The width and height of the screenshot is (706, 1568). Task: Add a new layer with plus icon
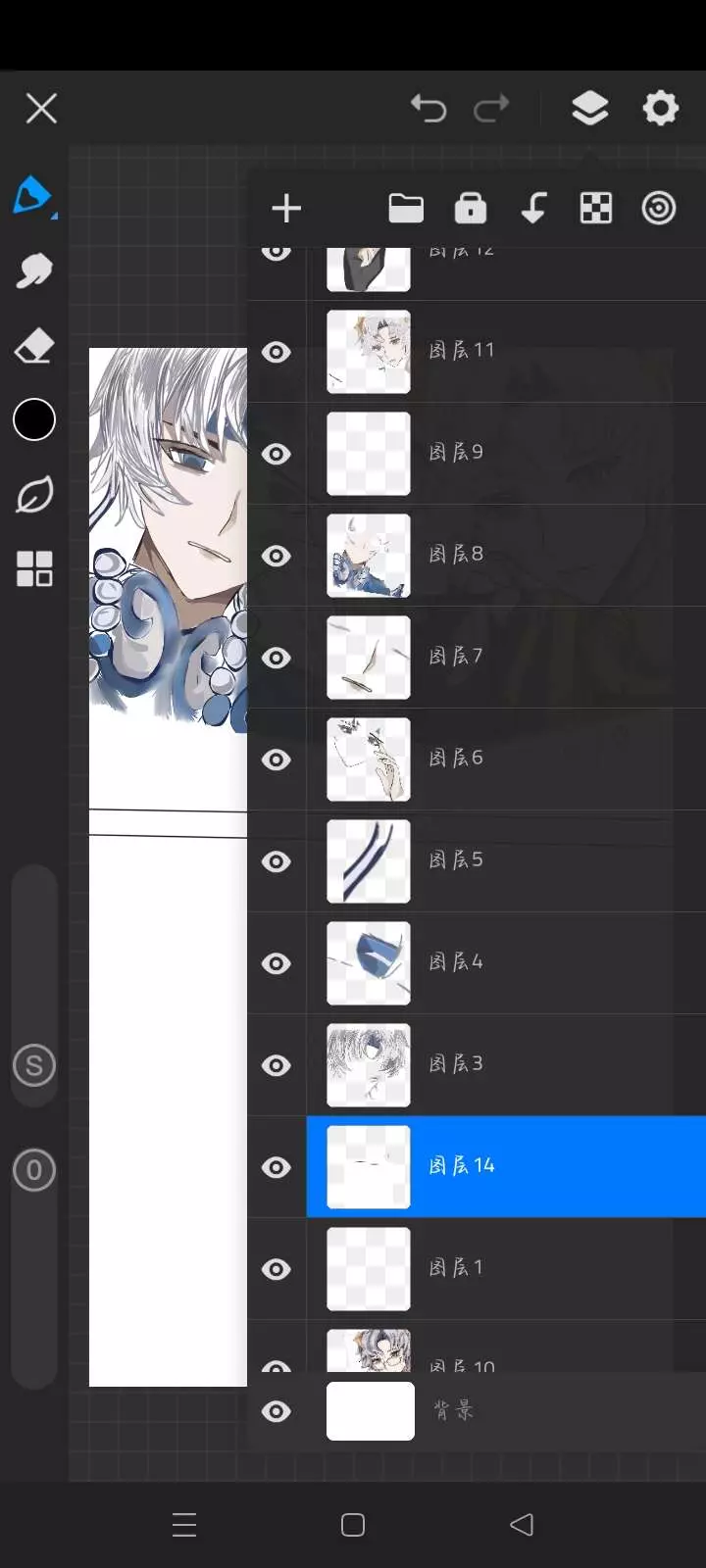tap(286, 209)
